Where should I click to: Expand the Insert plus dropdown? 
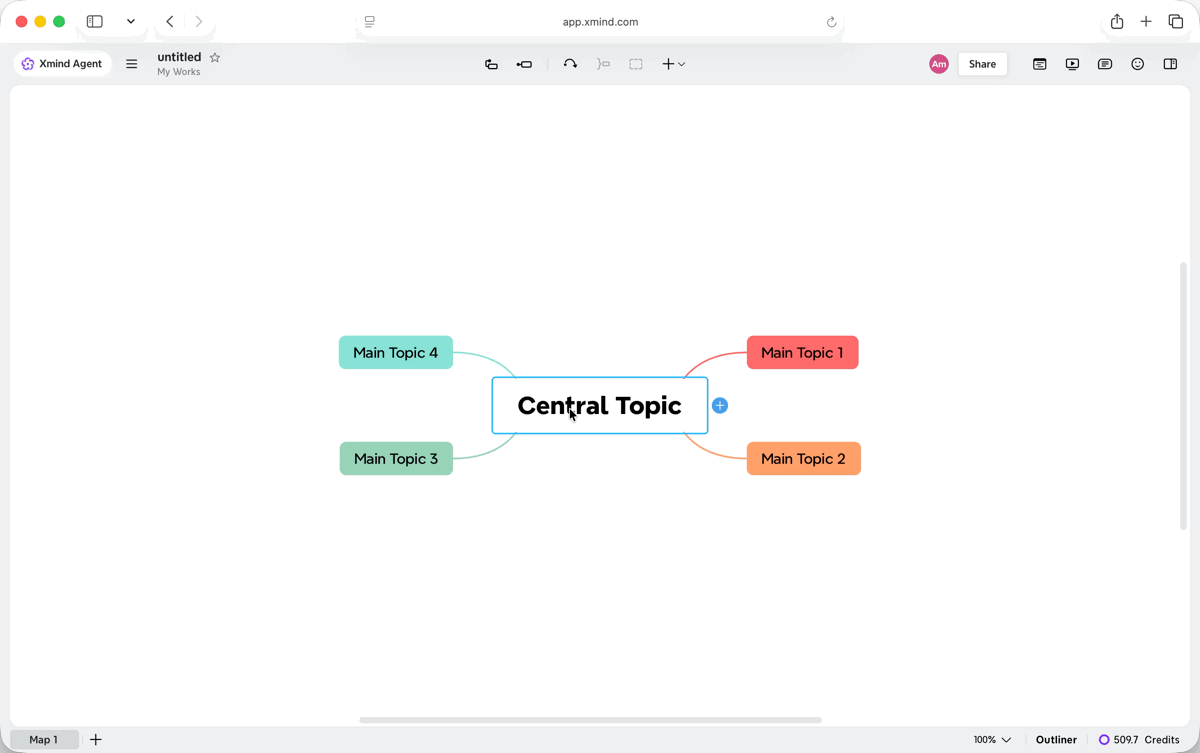673,64
